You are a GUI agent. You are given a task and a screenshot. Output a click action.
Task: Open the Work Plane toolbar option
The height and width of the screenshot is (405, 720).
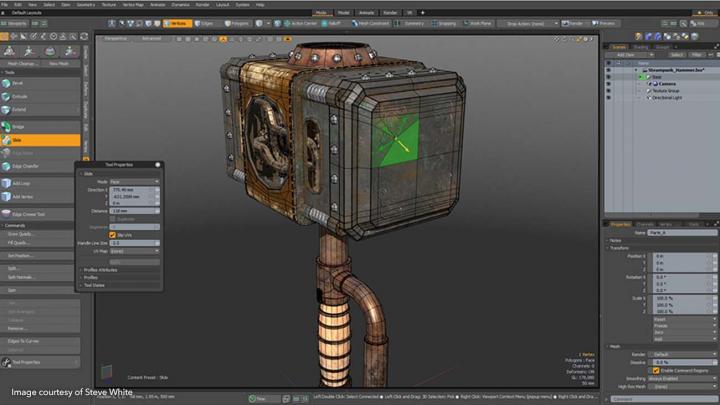(478, 23)
